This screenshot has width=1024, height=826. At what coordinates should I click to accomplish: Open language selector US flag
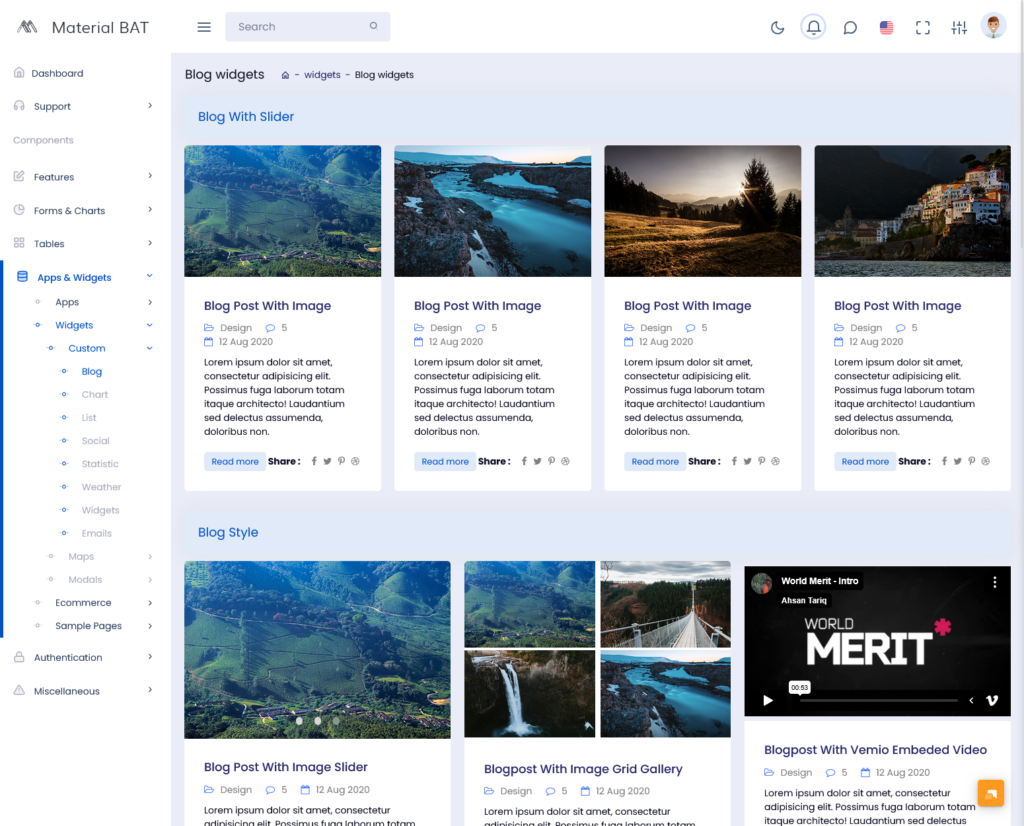click(886, 27)
